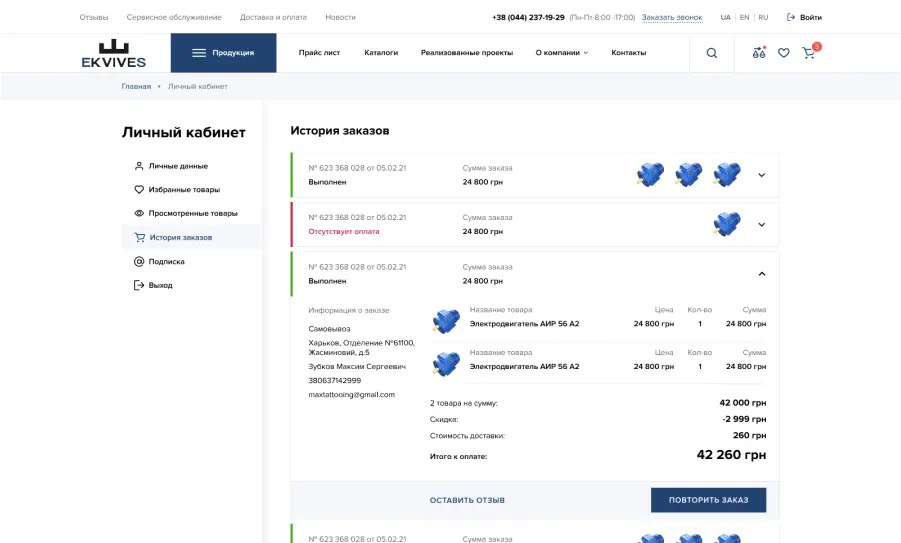Open Просмотренные товары section
This screenshot has width=901, height=543.
tap(193, 213)
